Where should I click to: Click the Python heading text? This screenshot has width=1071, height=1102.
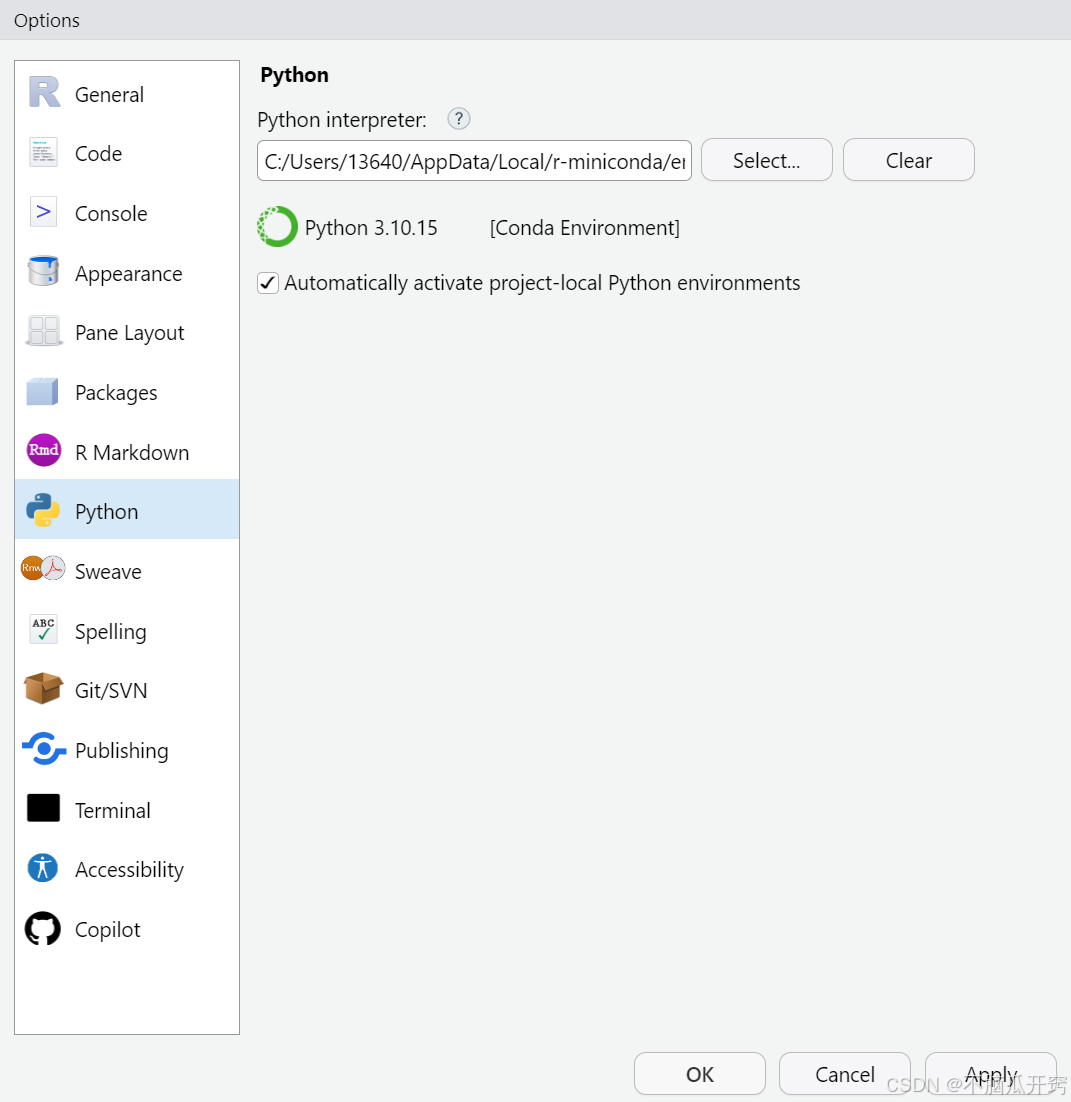click(x=294, y=75)
